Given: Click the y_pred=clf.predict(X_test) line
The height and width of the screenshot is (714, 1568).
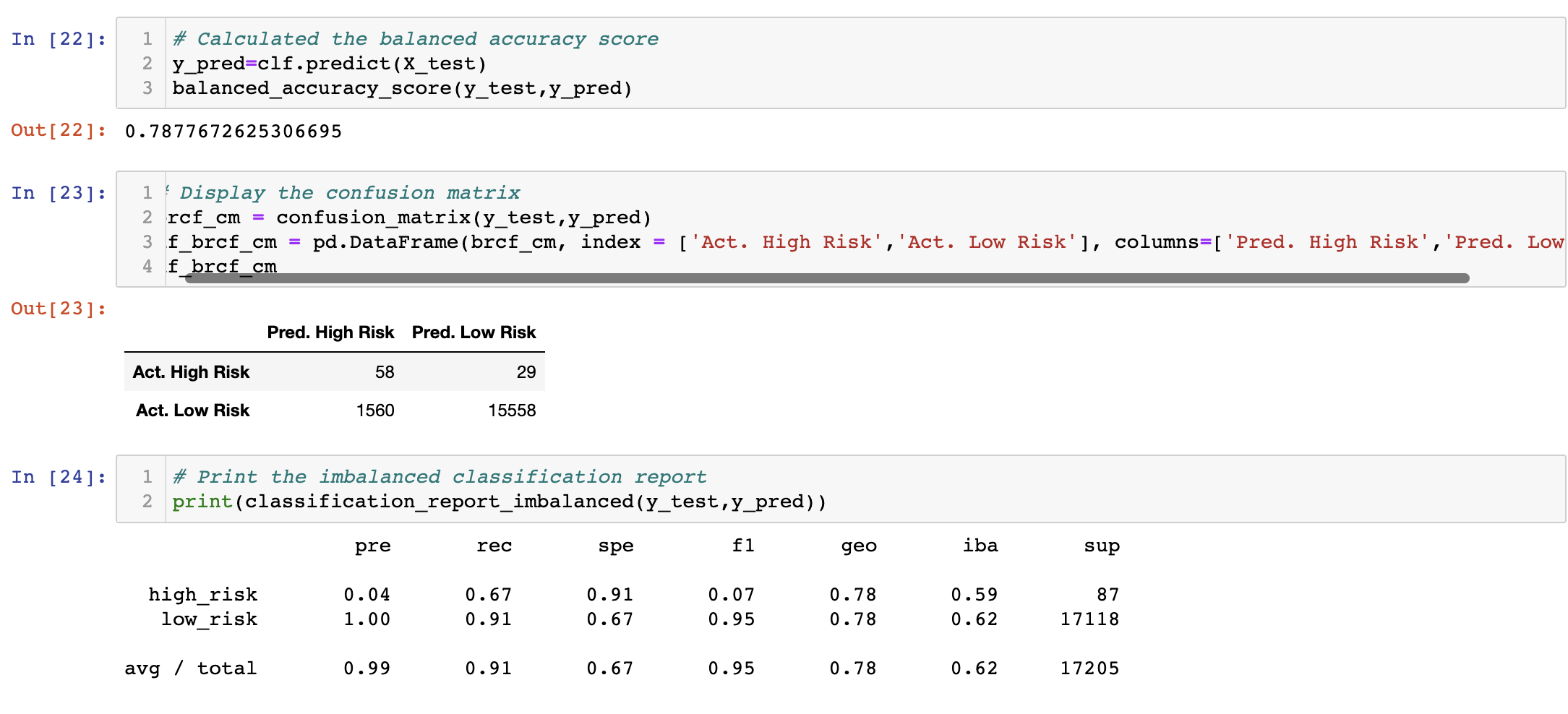Looking at the screenshot, I should click(x=327, y=63).
